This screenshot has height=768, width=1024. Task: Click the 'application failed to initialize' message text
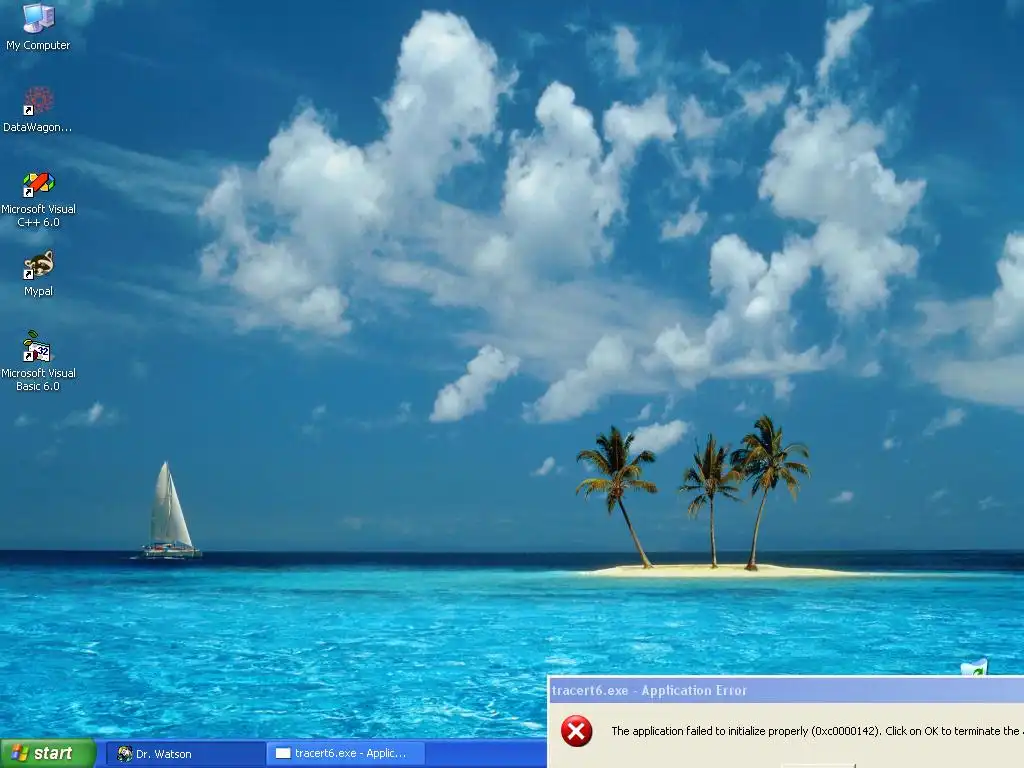816,731
